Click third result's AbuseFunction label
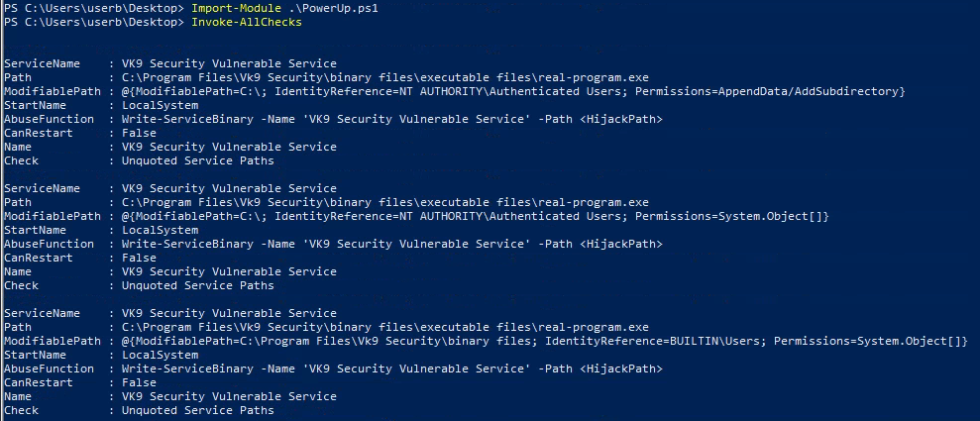The height and width of the screenshot is (421, 980). tap(48, 368)
